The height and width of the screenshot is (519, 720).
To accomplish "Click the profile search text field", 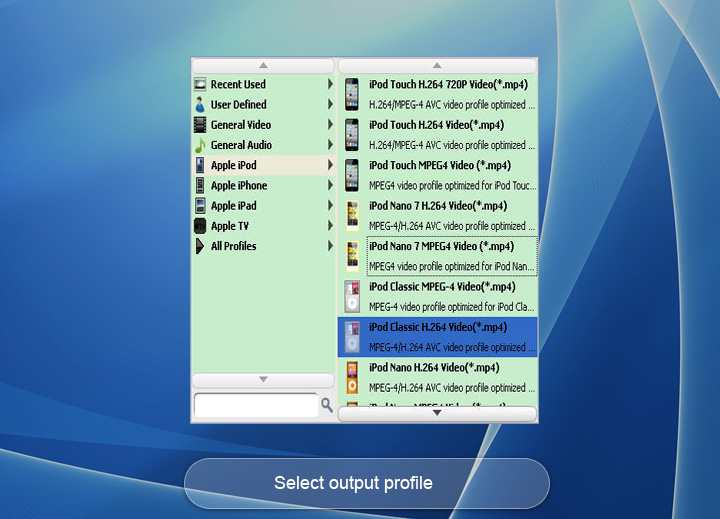I will pos(255,405).
